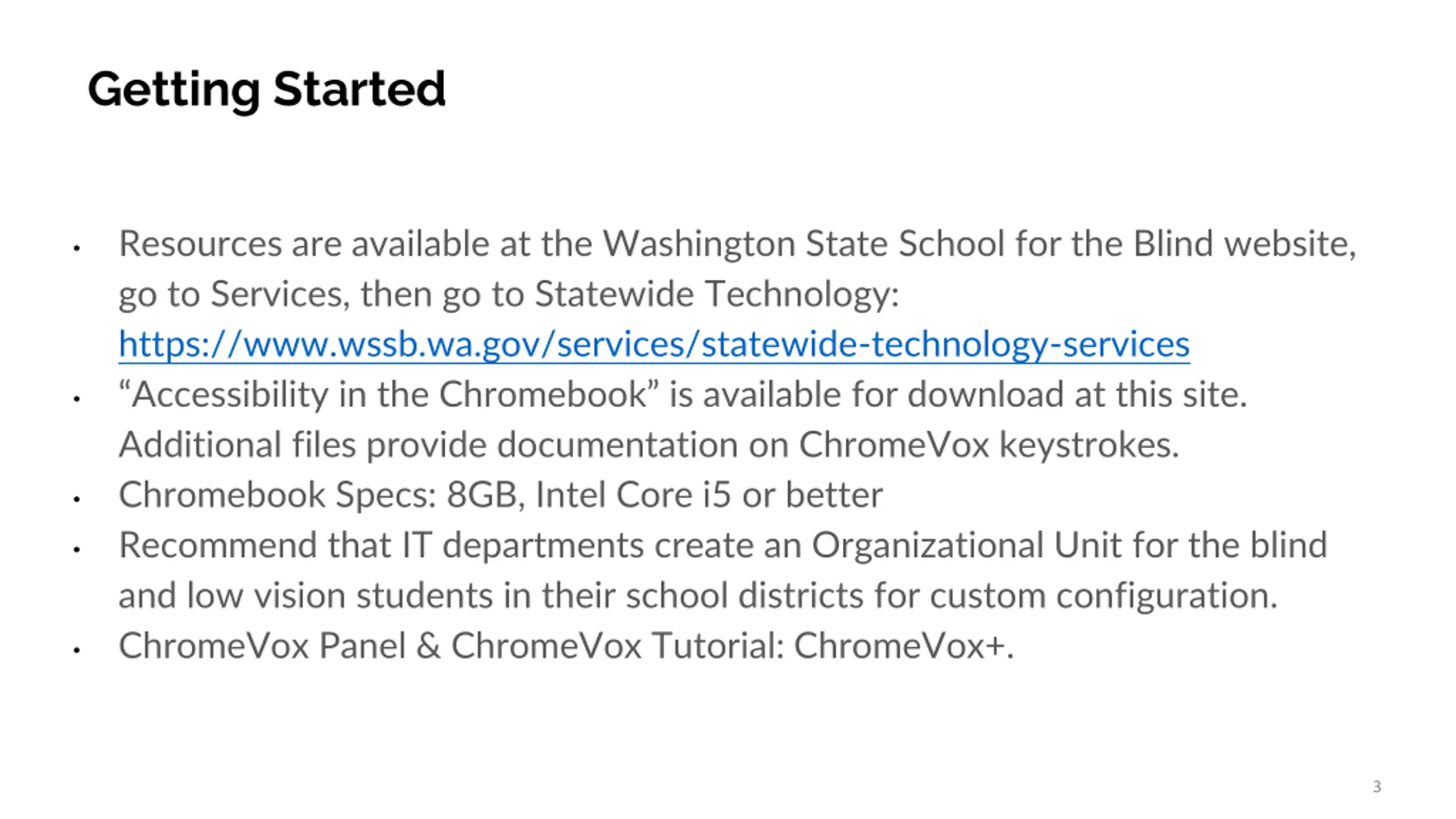Click the words "ChromeVox keystrokes"

989,445
